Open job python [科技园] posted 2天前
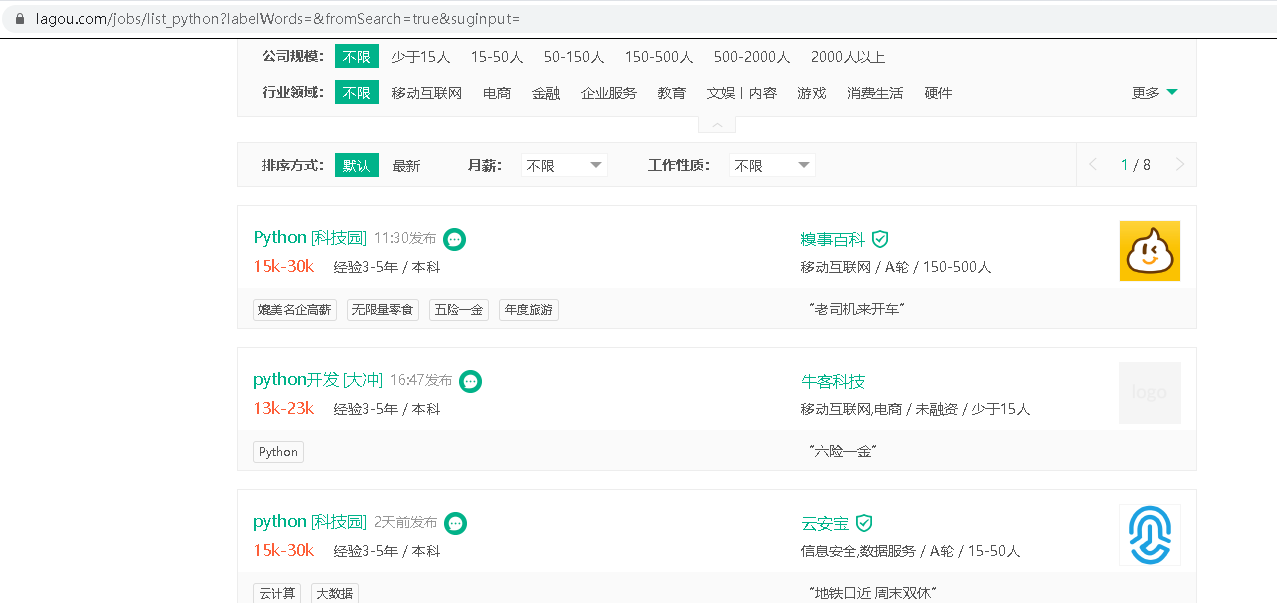1277x603 pixels. pyautogui.click(x=310, y=522)
